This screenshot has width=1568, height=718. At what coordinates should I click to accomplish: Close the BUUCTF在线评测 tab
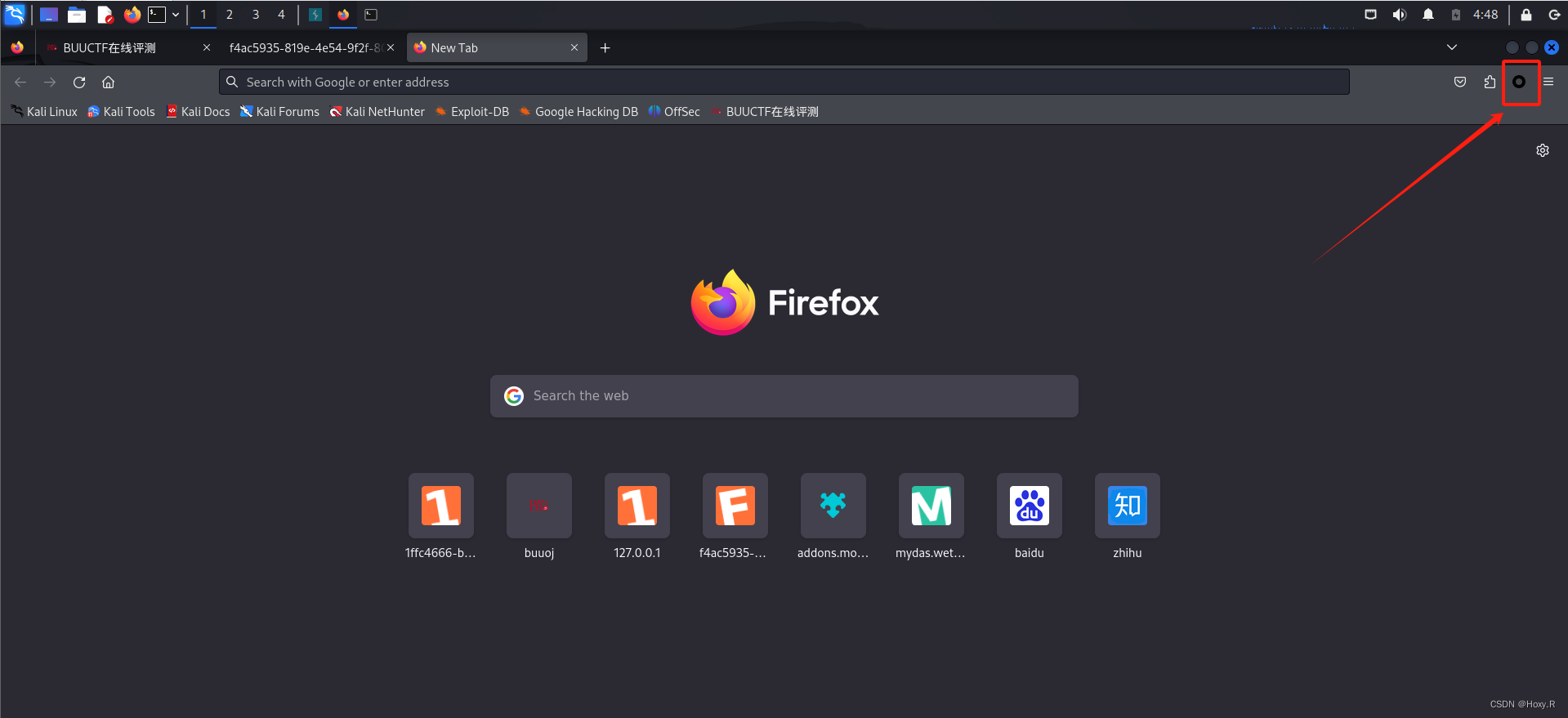click(207, 48)
